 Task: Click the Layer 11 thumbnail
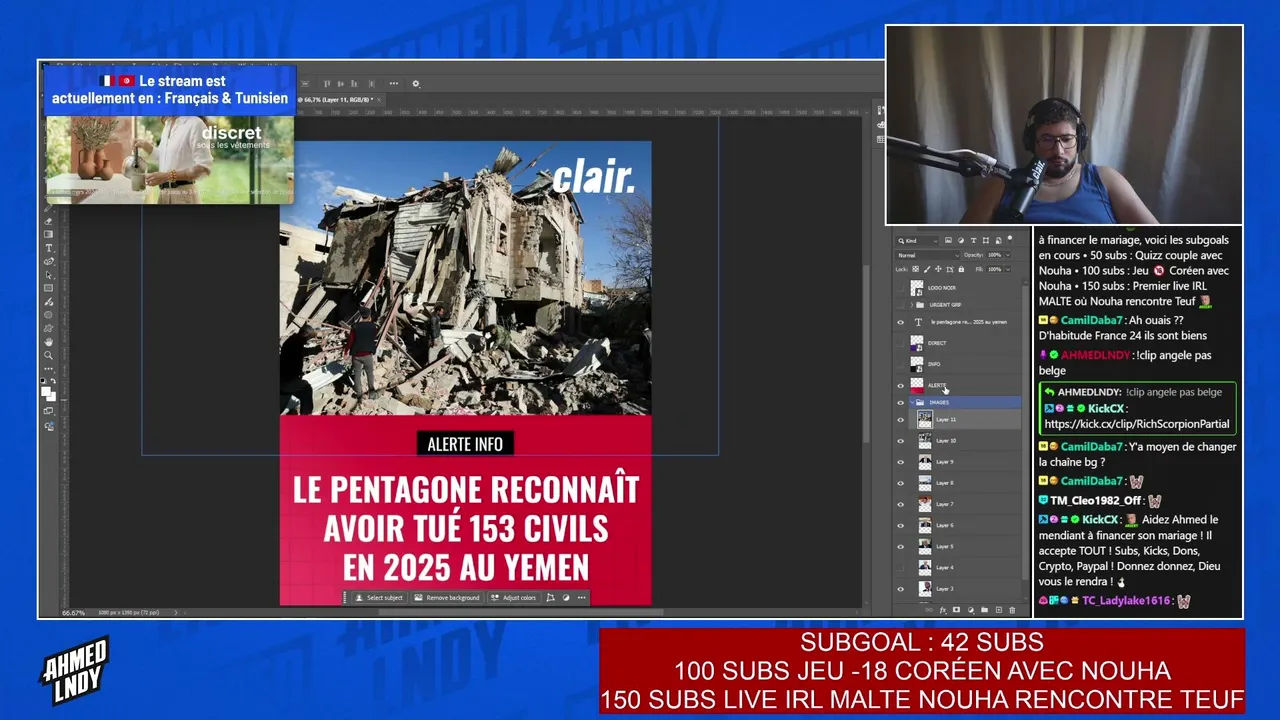pos(925,420)
